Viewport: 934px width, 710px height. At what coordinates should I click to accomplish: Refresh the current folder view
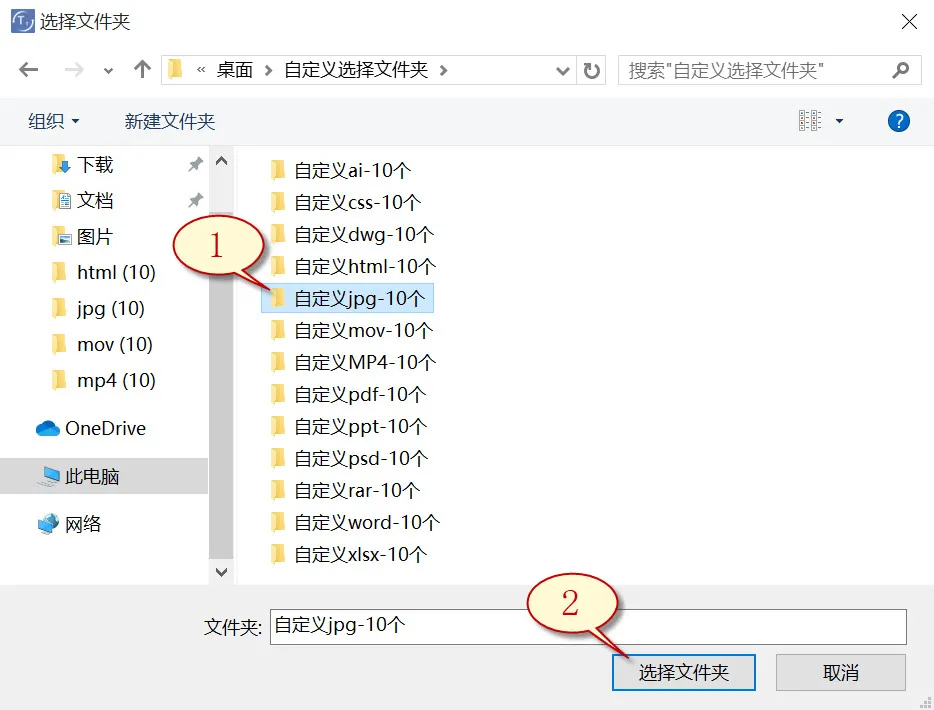tap(592, 69)
